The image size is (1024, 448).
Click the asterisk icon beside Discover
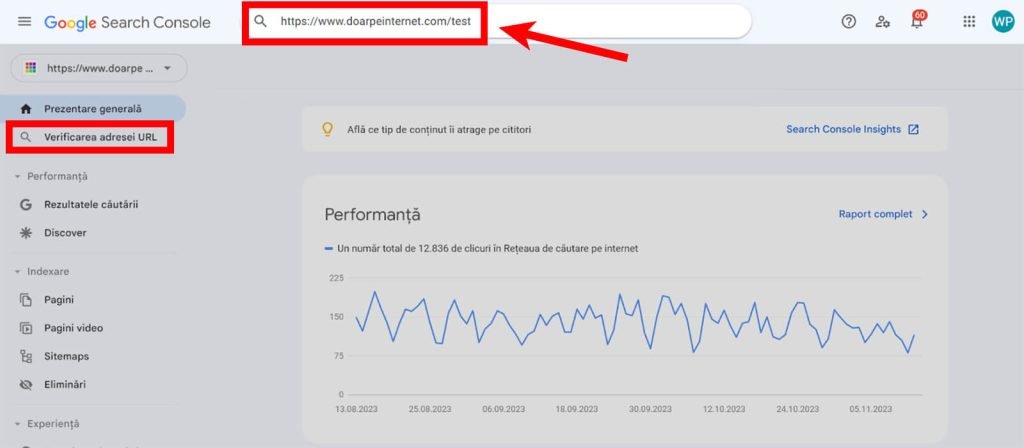click(x=25, y=232)
